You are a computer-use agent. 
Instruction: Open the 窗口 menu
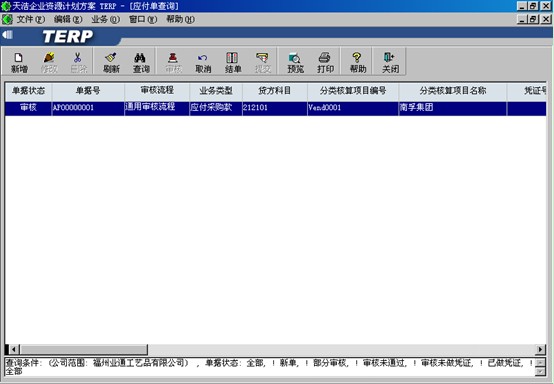click(x=142, y=19)
